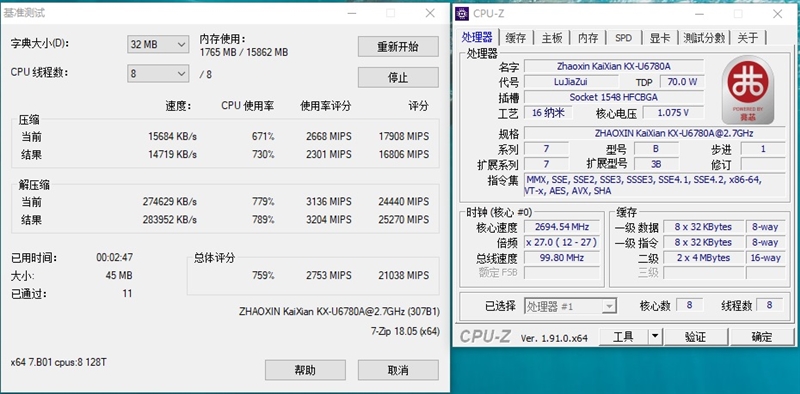
Task: Click the decompression result rating 25270 MIPS
Action: pos(404,219)
